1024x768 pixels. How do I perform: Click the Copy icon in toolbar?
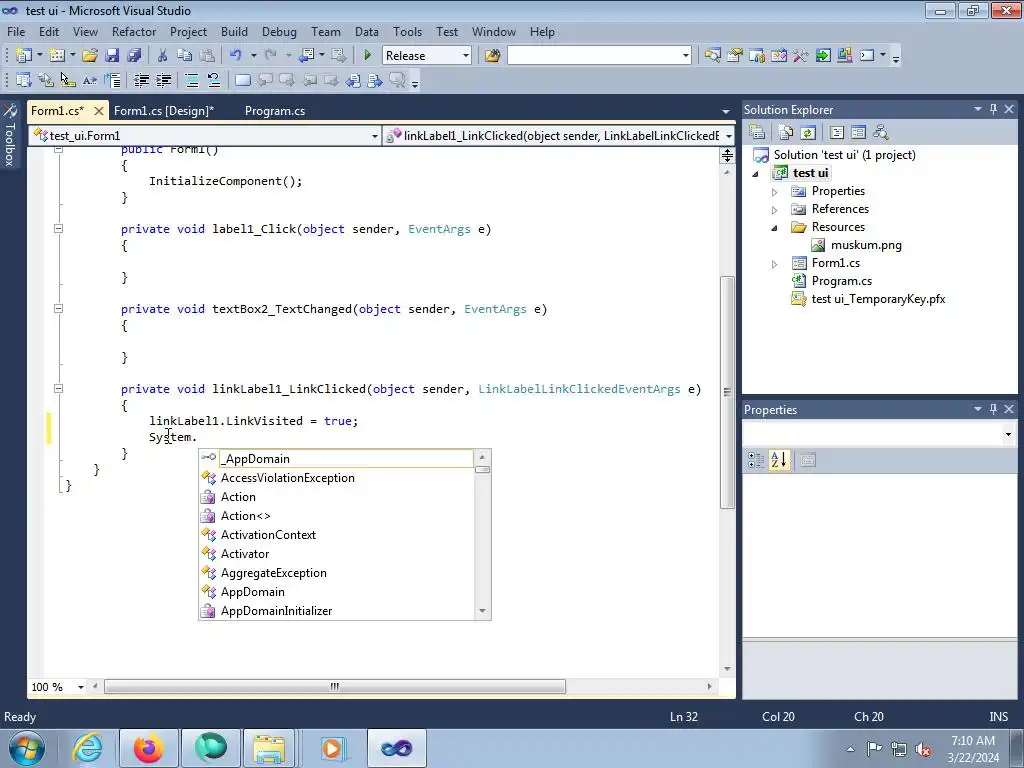tap(185, 56)
